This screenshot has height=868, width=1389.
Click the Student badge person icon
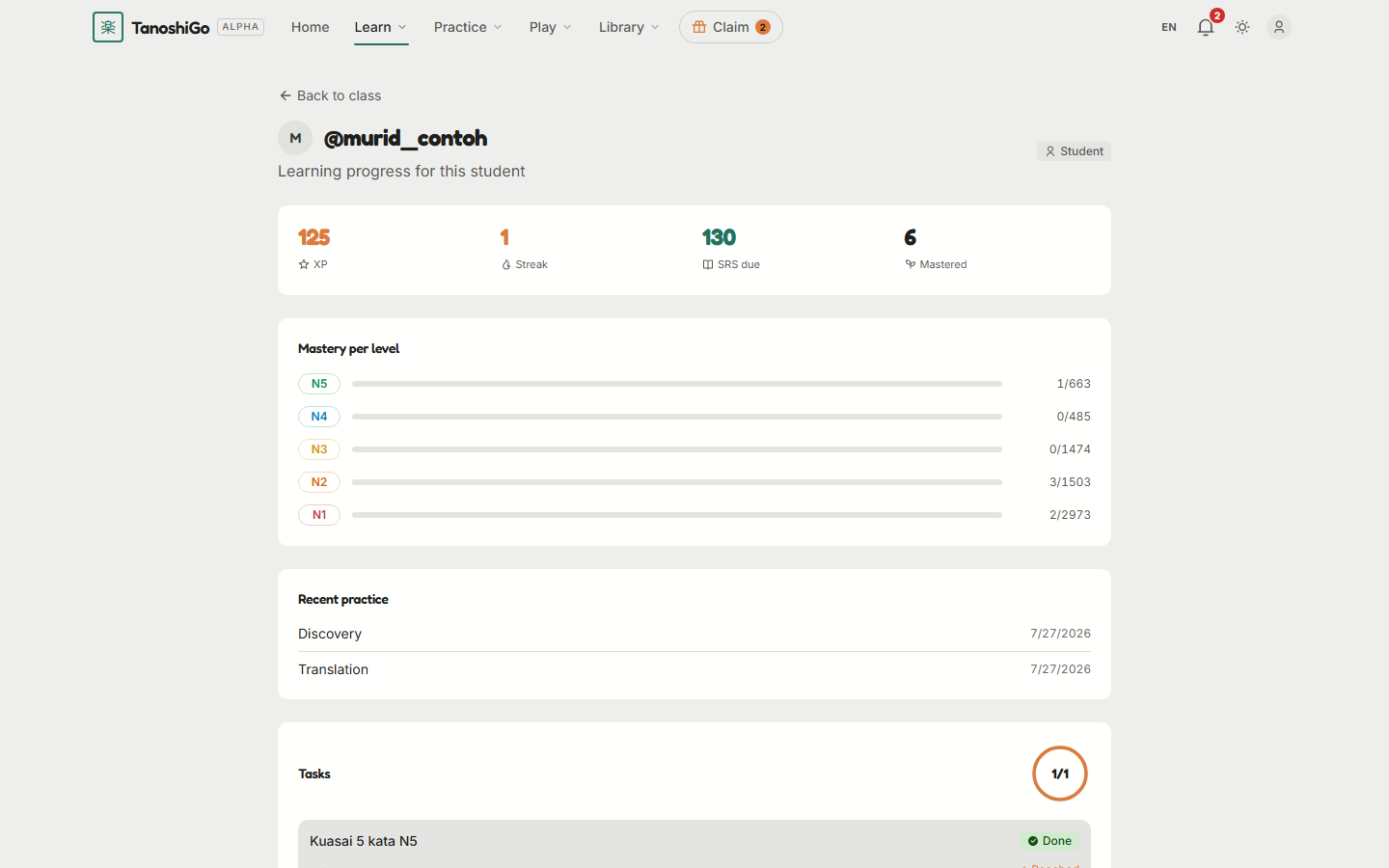pos(1050,151)
